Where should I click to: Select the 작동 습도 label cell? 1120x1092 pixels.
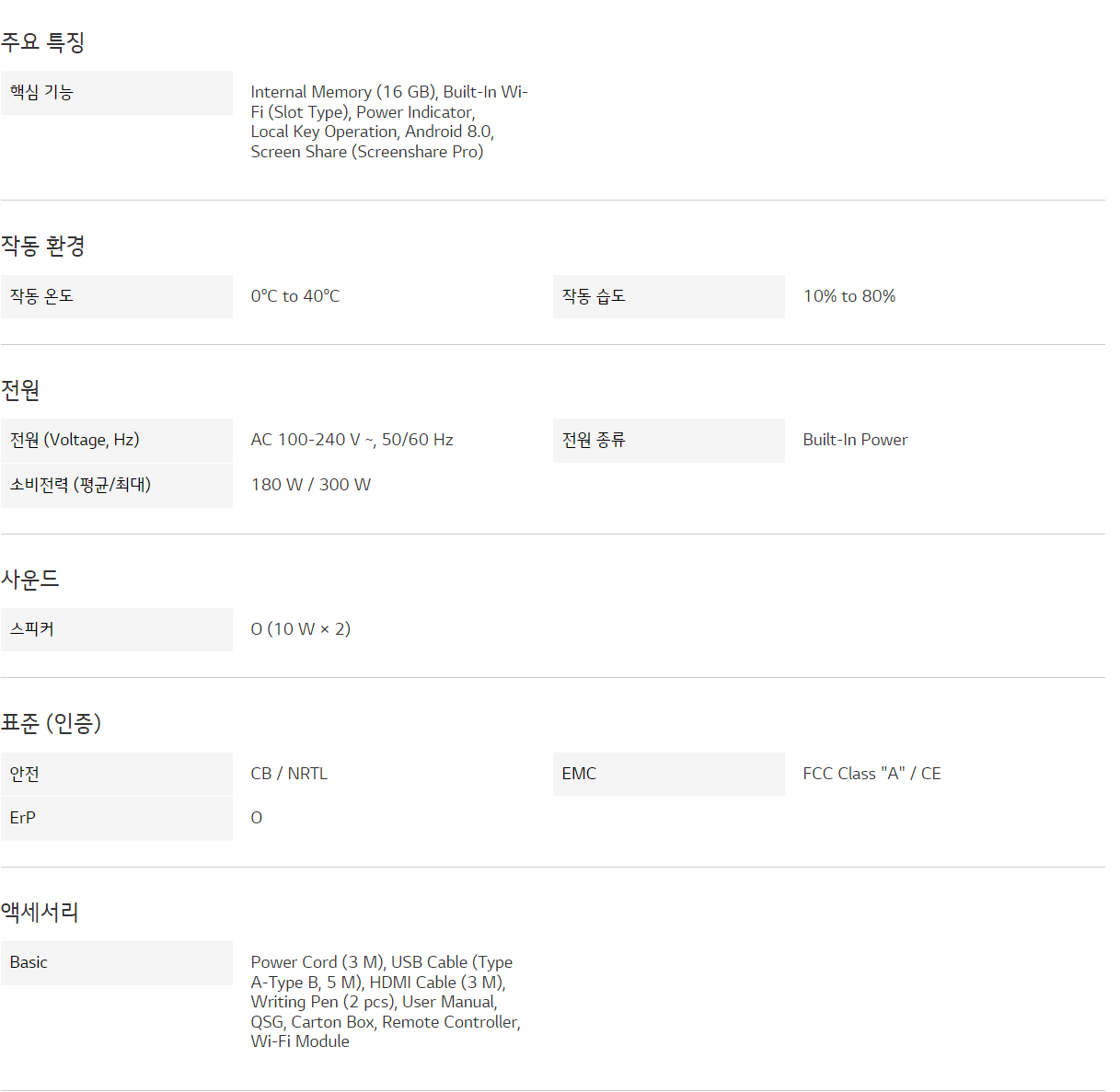point(668,296)
